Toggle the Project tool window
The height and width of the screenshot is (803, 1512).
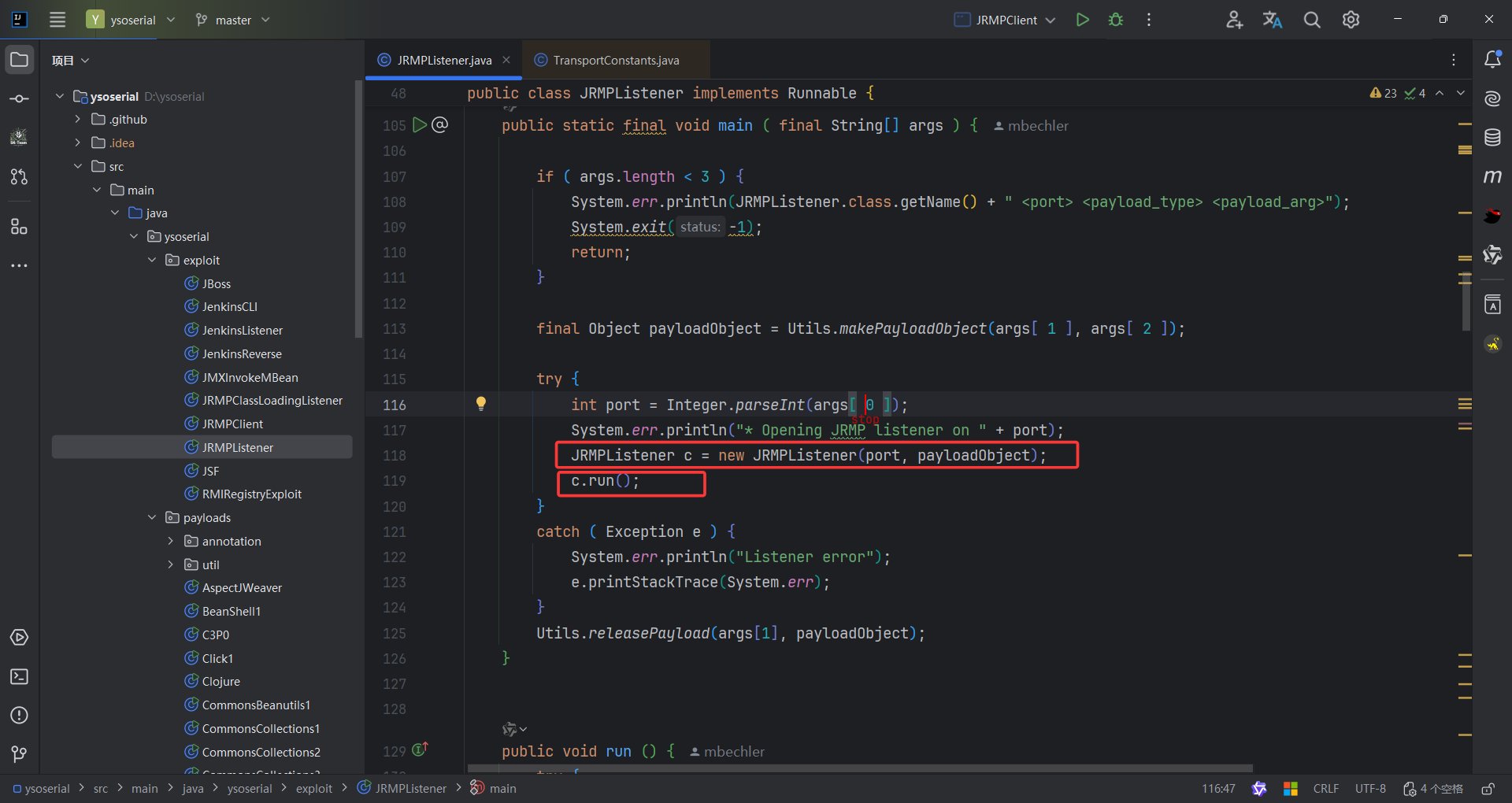20,60
